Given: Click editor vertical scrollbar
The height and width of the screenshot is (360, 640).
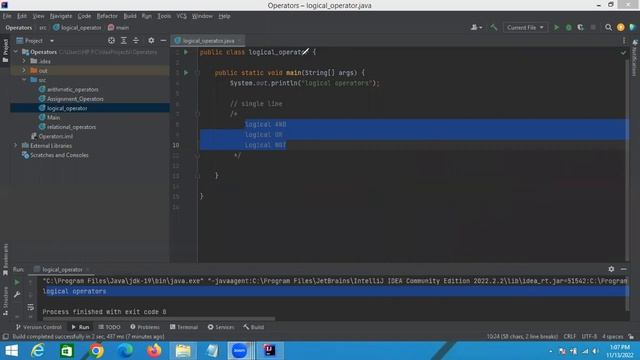Looking at the screenshot, I should click(627, 159).
